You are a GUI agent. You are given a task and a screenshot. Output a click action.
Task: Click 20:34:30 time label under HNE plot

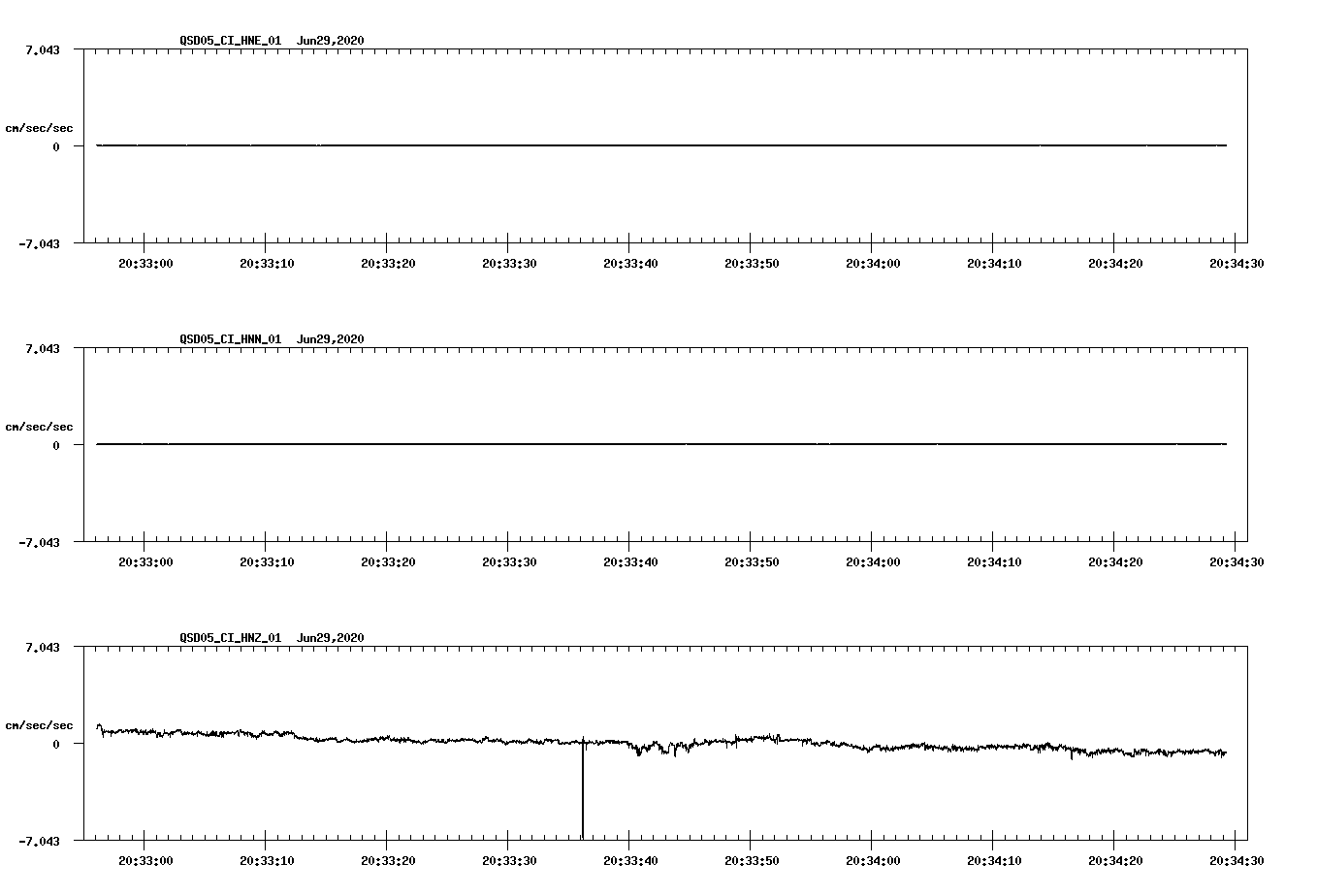tap(1236, 263)
